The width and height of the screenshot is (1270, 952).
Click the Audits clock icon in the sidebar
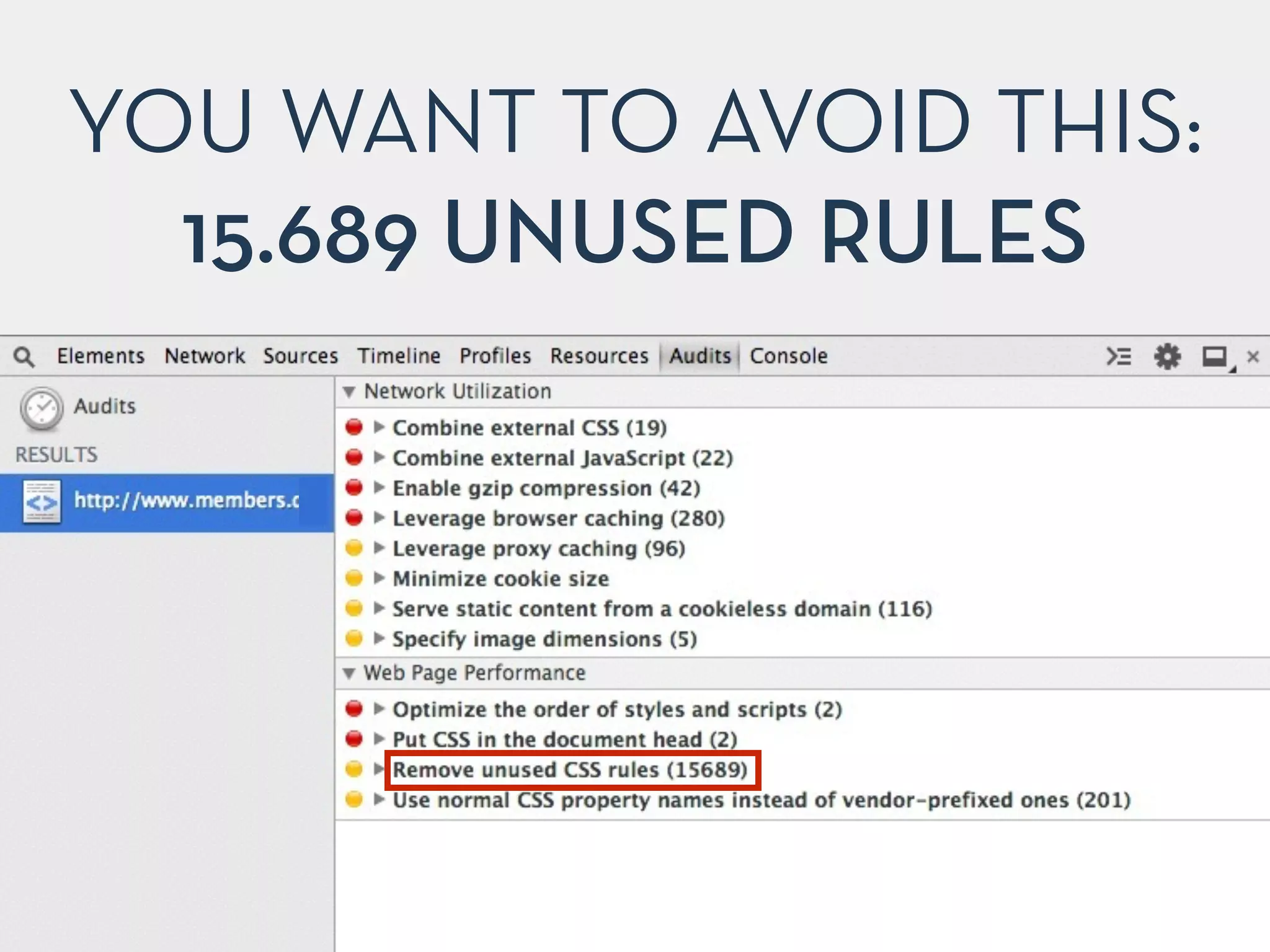(42, 408)
